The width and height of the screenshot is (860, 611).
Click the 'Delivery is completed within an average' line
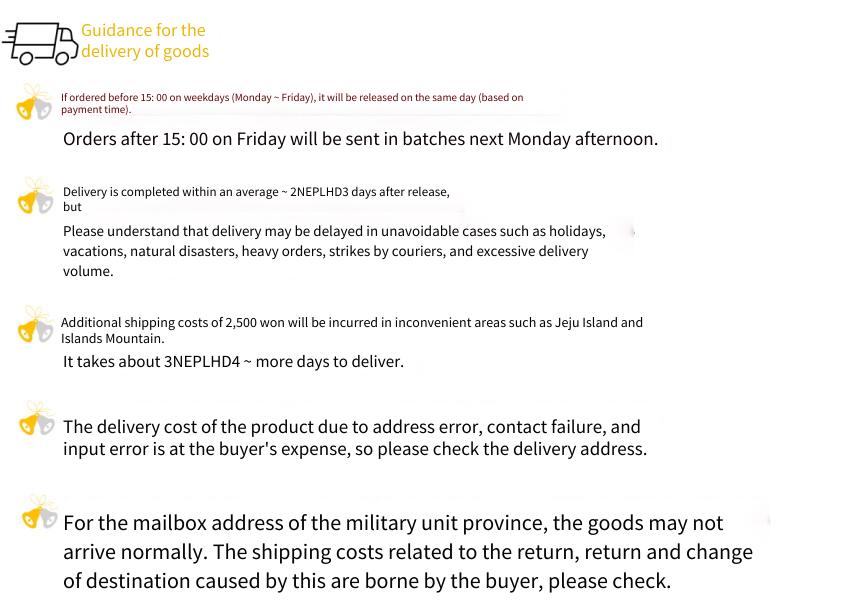pyautogui.click(x=256, y=192)
